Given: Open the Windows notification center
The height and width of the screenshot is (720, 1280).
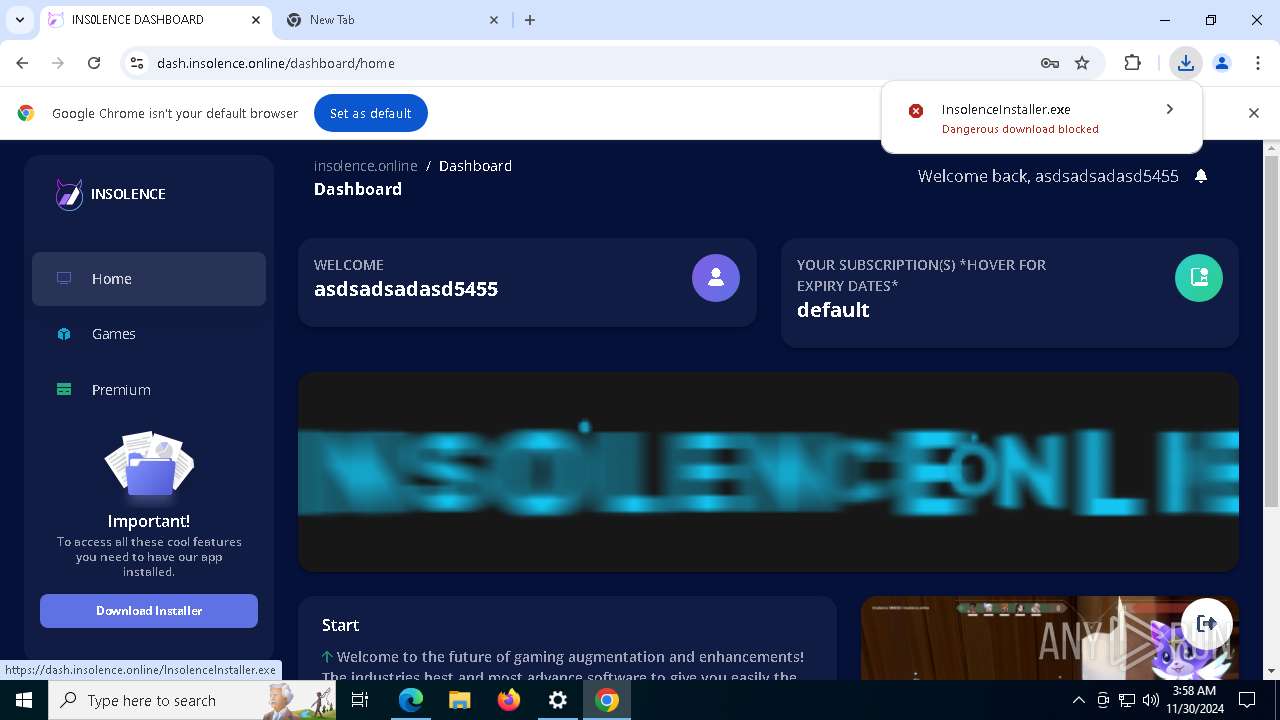Looking at the screenshot, I should click(x=1247, y=700).
